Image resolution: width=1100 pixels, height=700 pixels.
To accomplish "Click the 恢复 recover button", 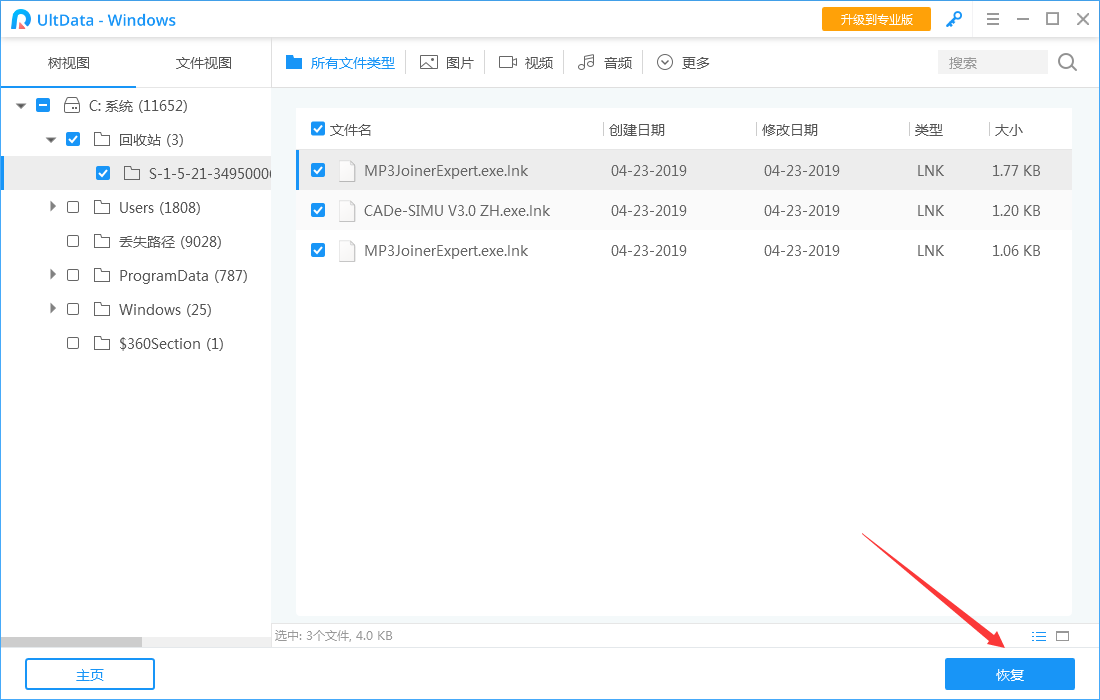I will click(1010, 675).
